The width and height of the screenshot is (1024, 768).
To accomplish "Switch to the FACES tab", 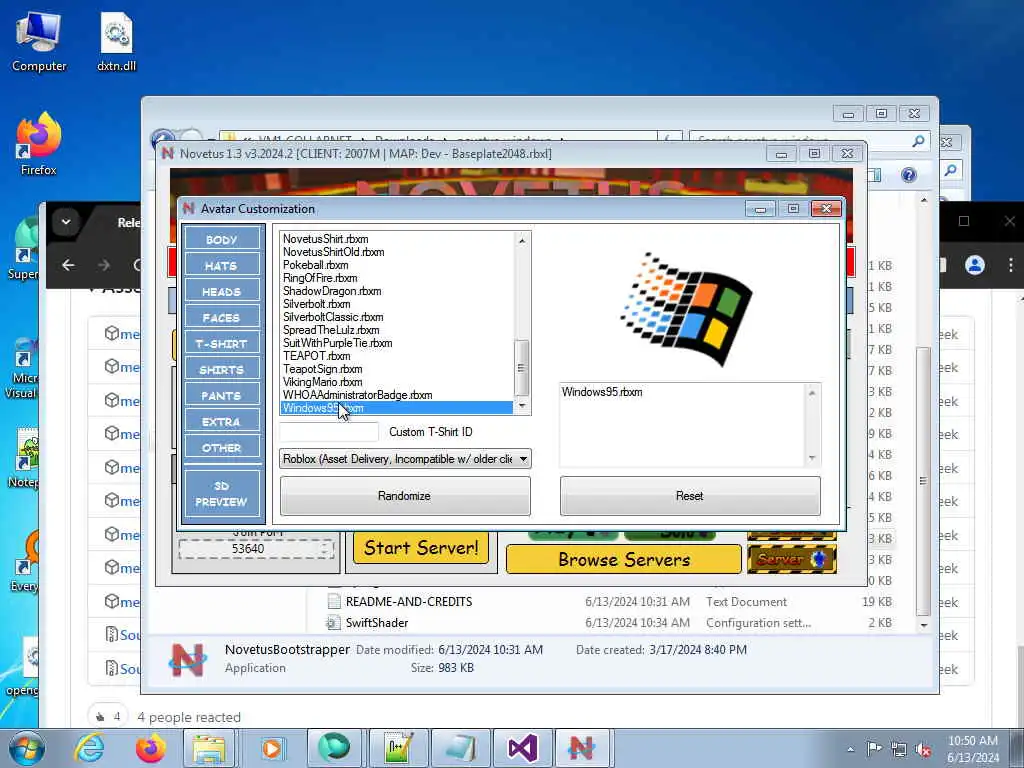I will [222, 318].
